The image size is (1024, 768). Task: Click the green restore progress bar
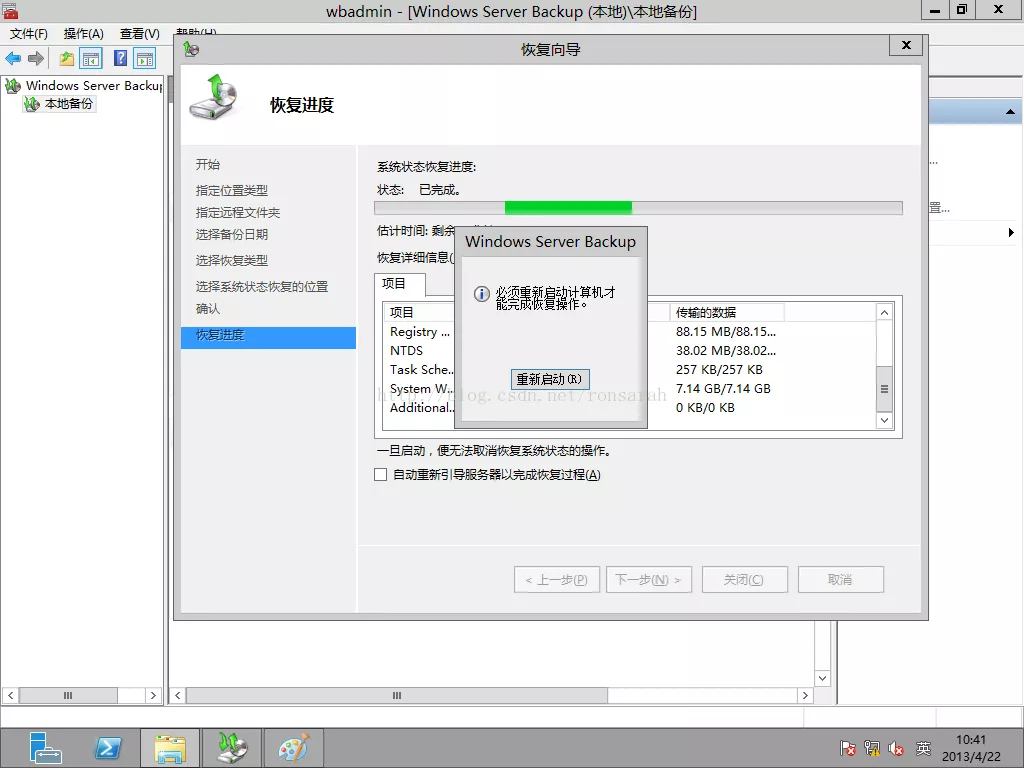(568, 208)
